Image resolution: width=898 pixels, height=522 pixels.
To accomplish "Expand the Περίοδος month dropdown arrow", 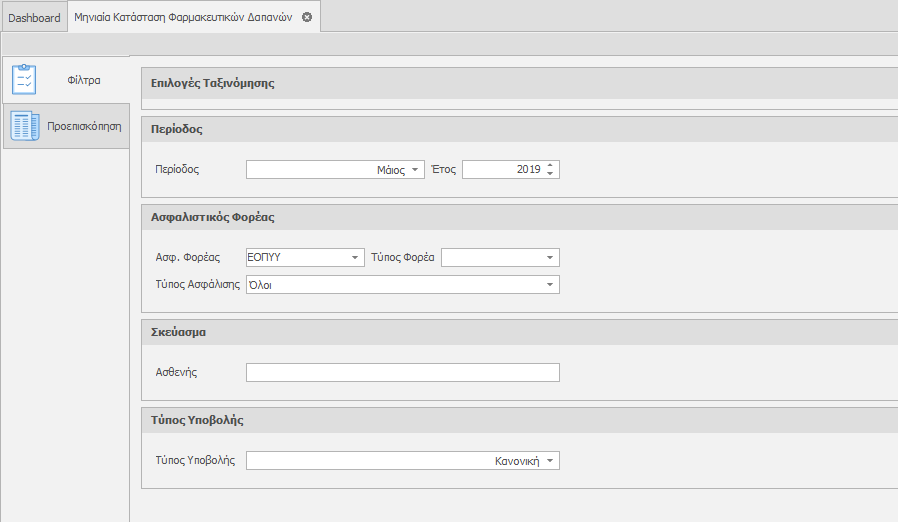I will [x=416, y=170].
